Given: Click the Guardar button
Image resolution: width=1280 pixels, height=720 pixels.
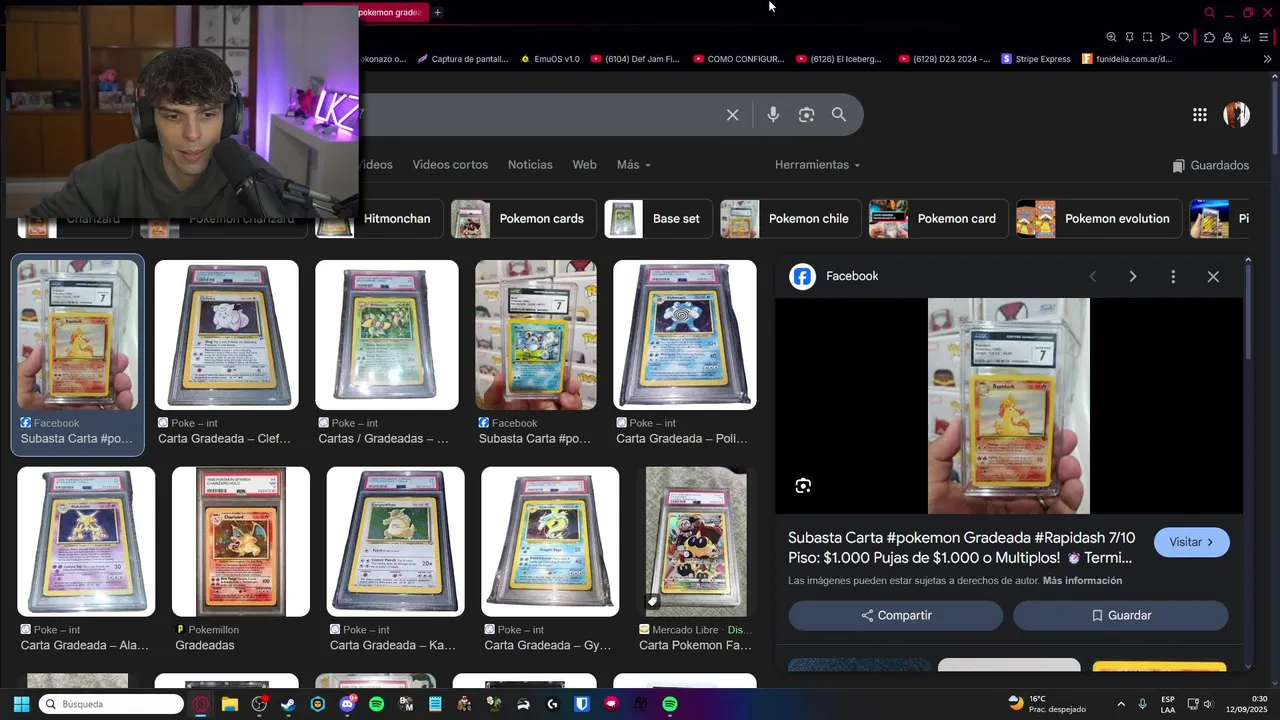Looking at the screenshot, I should (x=1121, y=616).
